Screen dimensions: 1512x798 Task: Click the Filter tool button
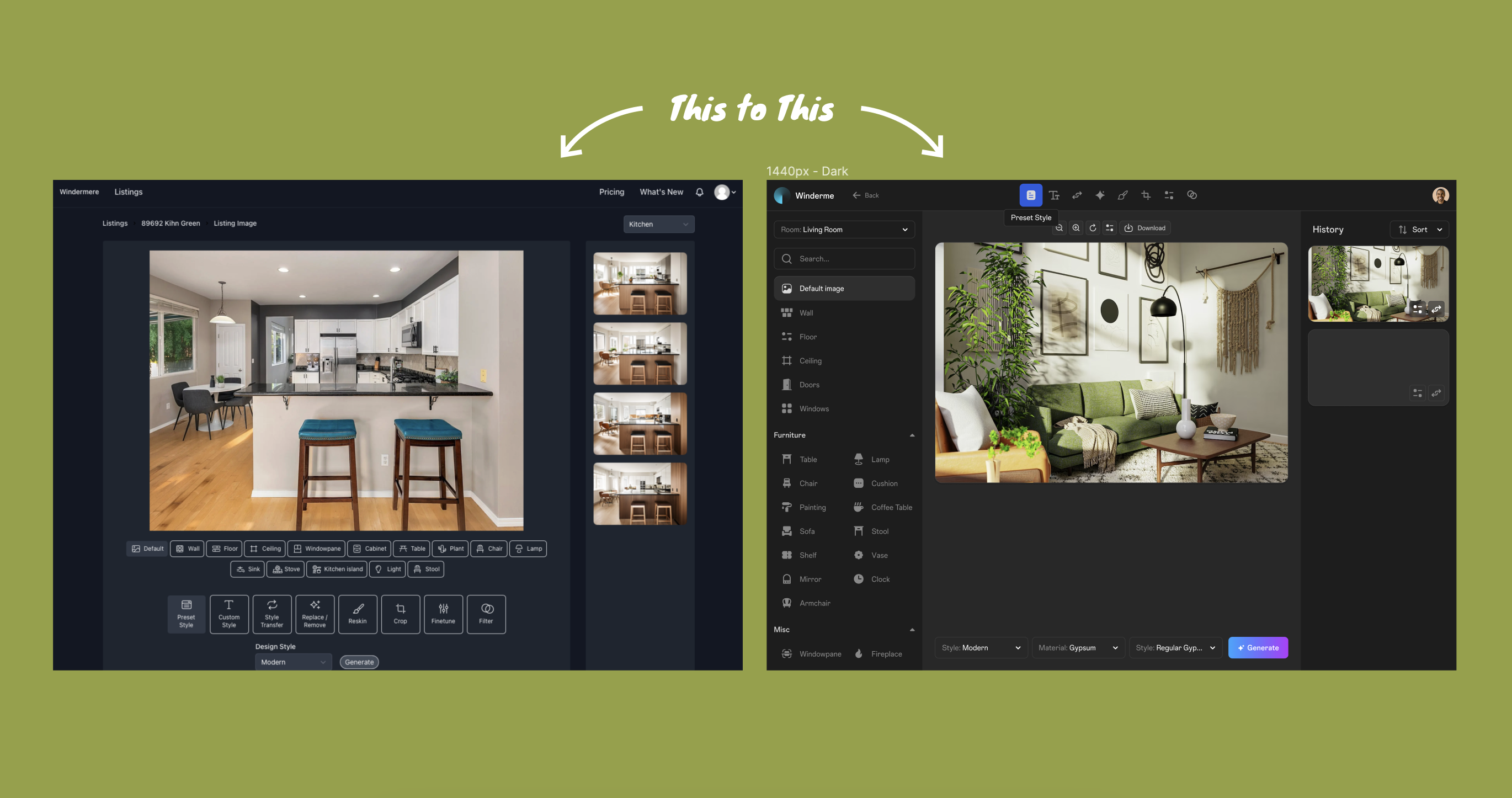pyautogui.click(x=486, y=614)
